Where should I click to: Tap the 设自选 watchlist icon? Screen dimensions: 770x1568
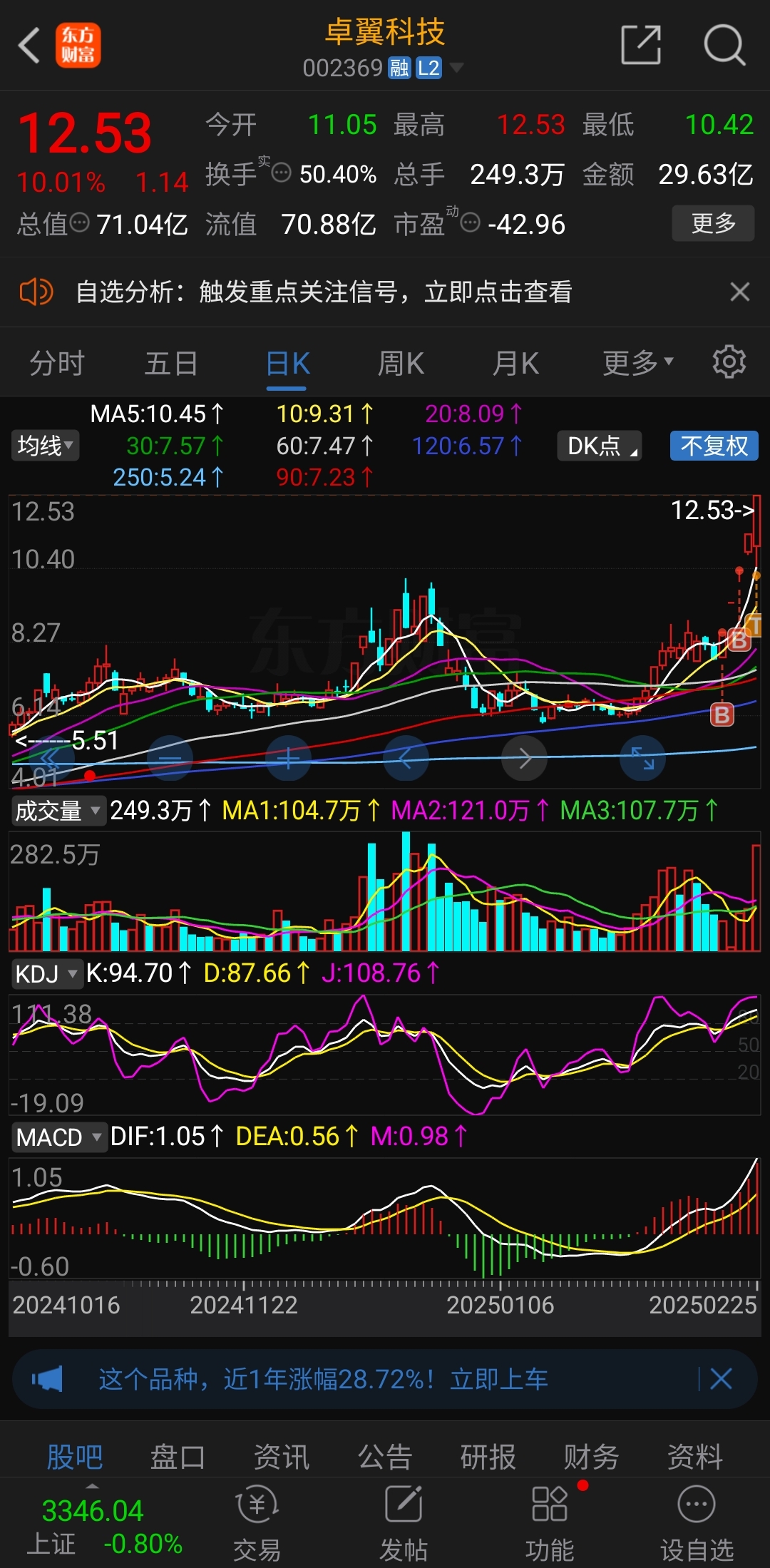click(x=697, y=1522)
